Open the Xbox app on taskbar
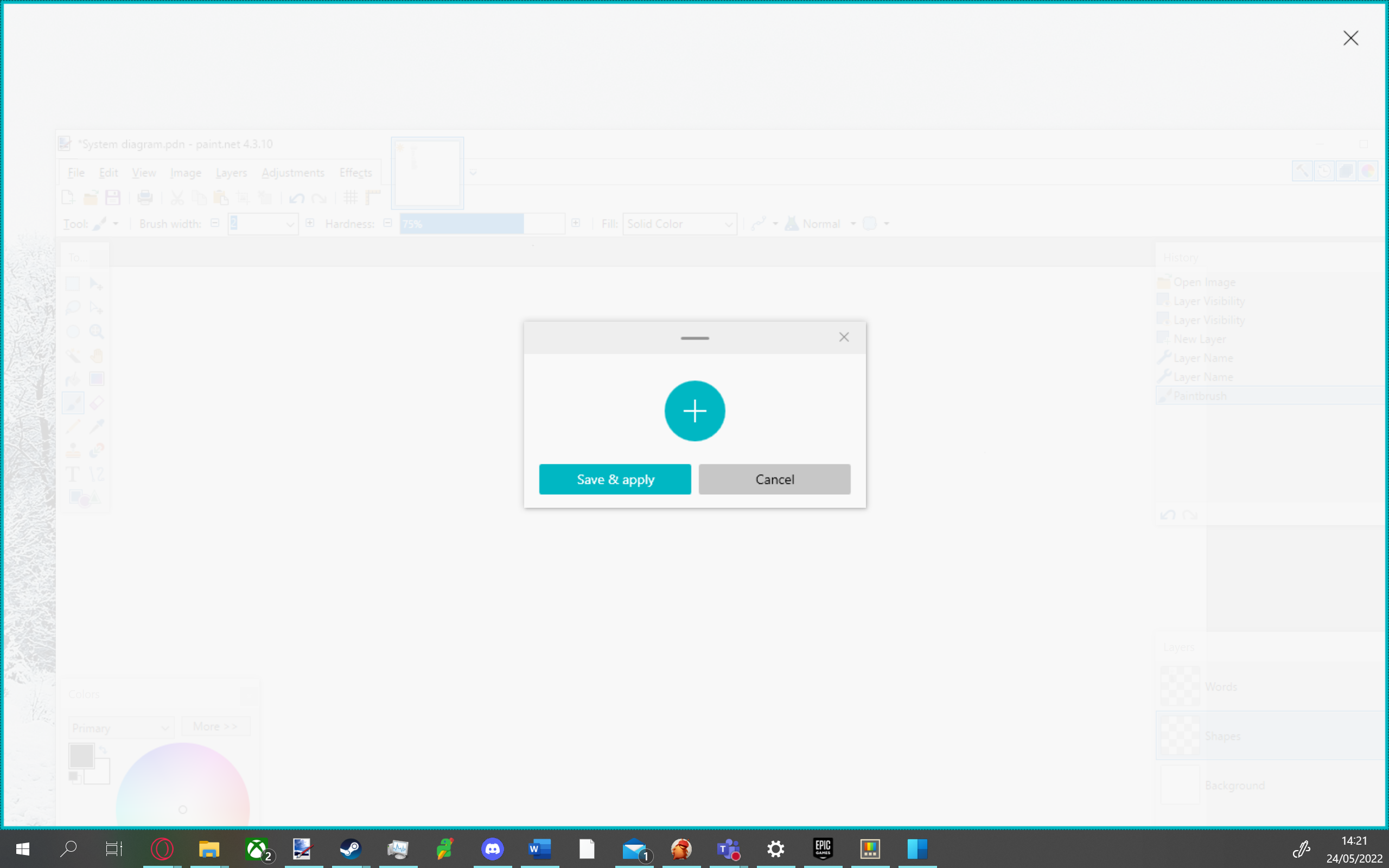 257,848
